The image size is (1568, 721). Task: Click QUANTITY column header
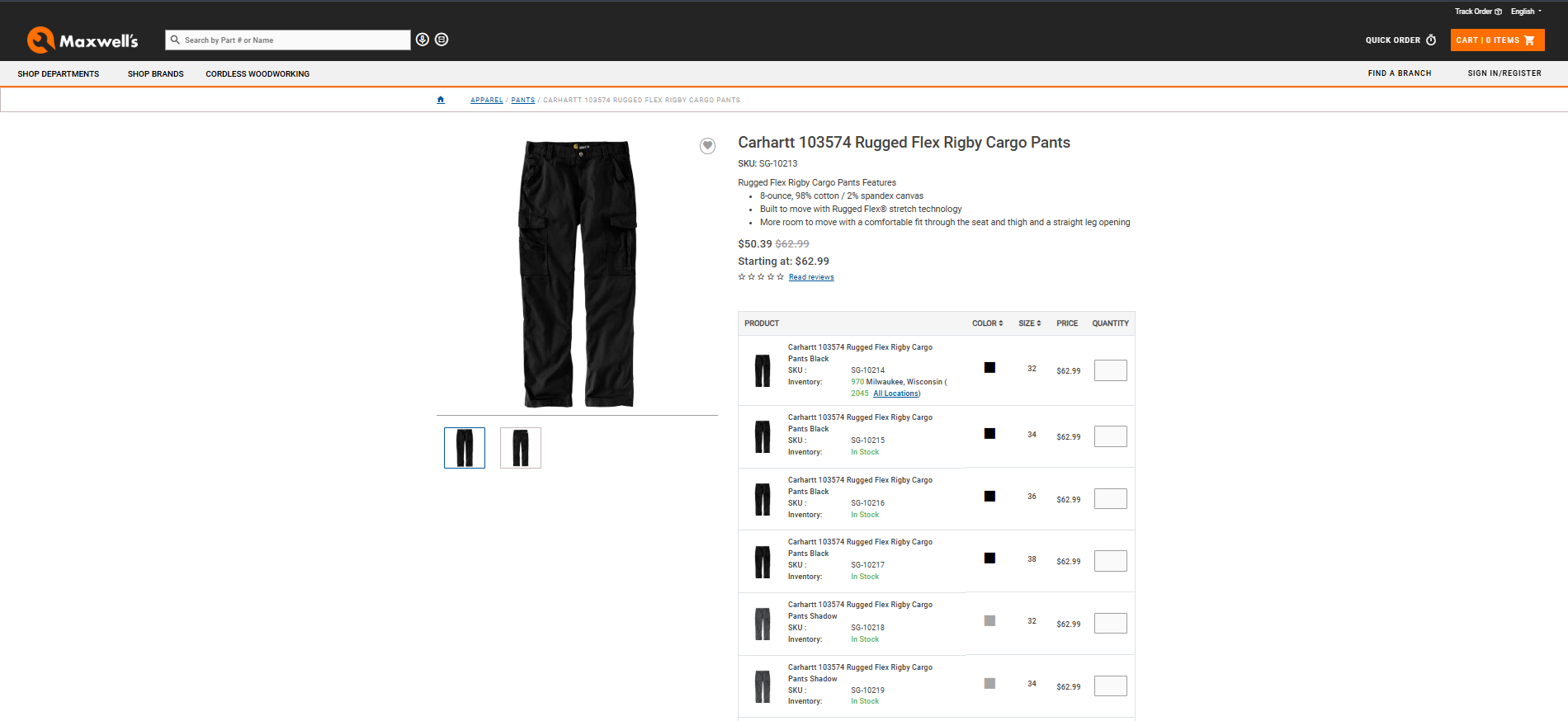[1110, 323]
